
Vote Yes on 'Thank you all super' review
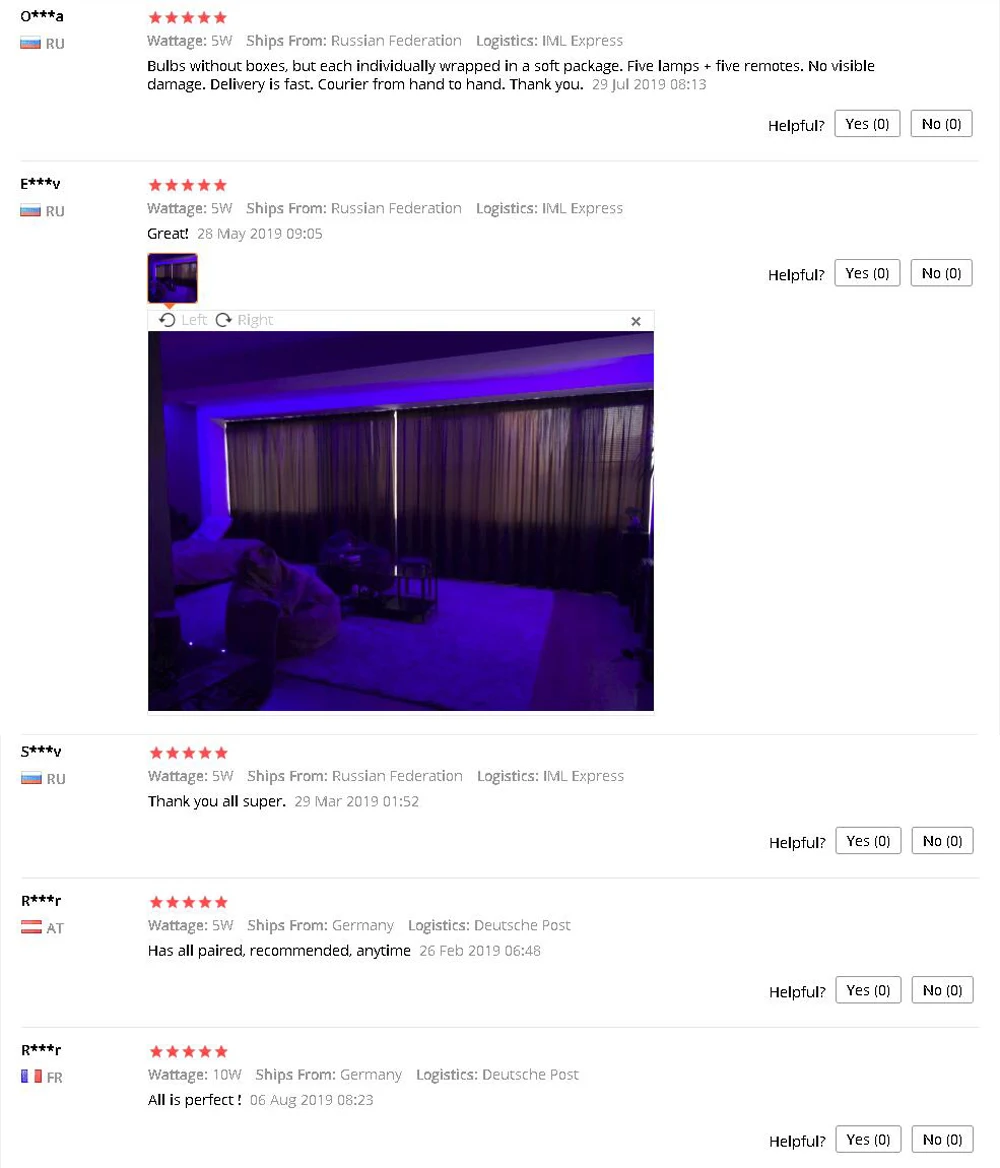[x=868, y=840]
